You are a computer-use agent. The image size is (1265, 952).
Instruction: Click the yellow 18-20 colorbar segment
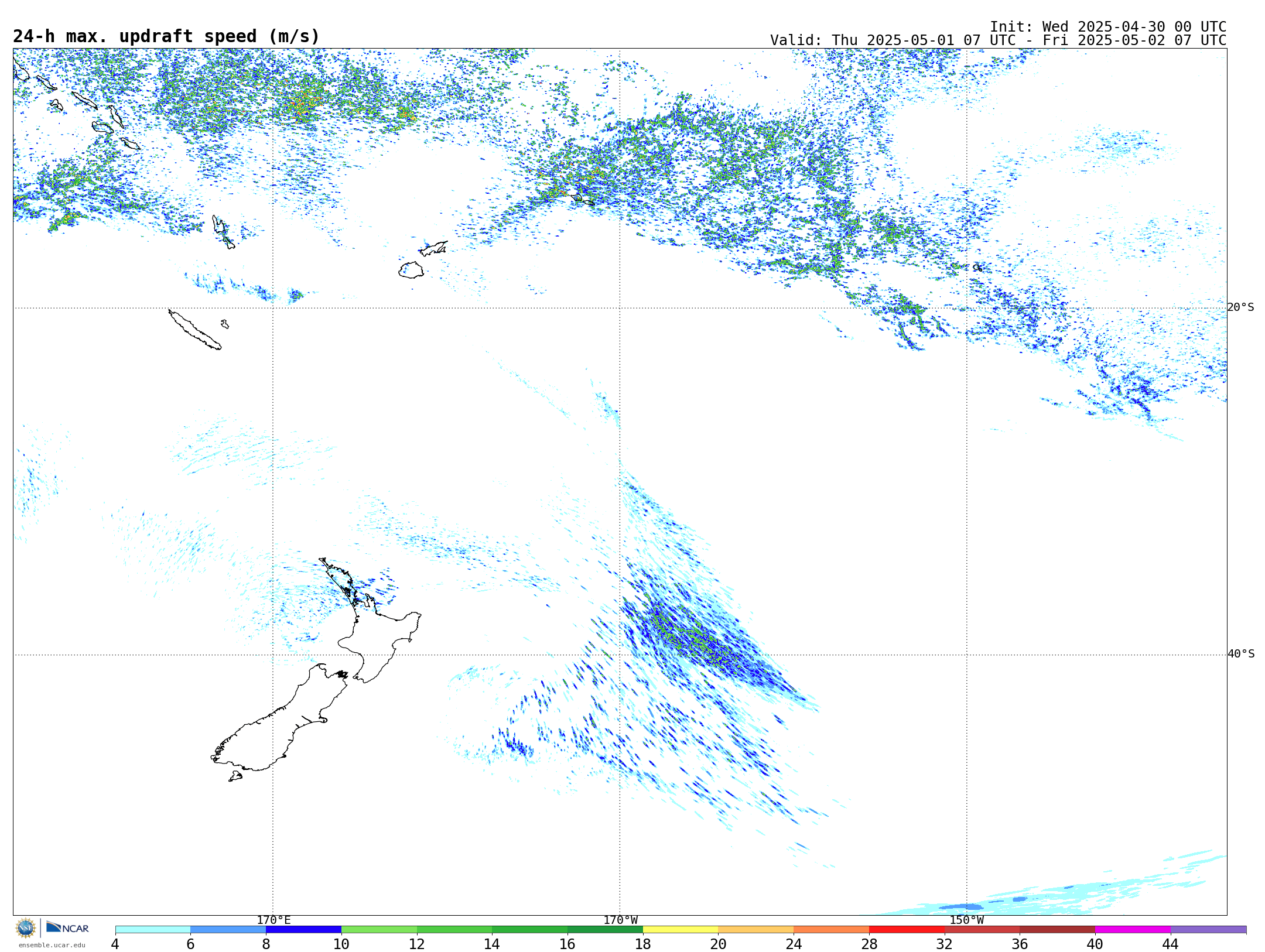point(681,929)
